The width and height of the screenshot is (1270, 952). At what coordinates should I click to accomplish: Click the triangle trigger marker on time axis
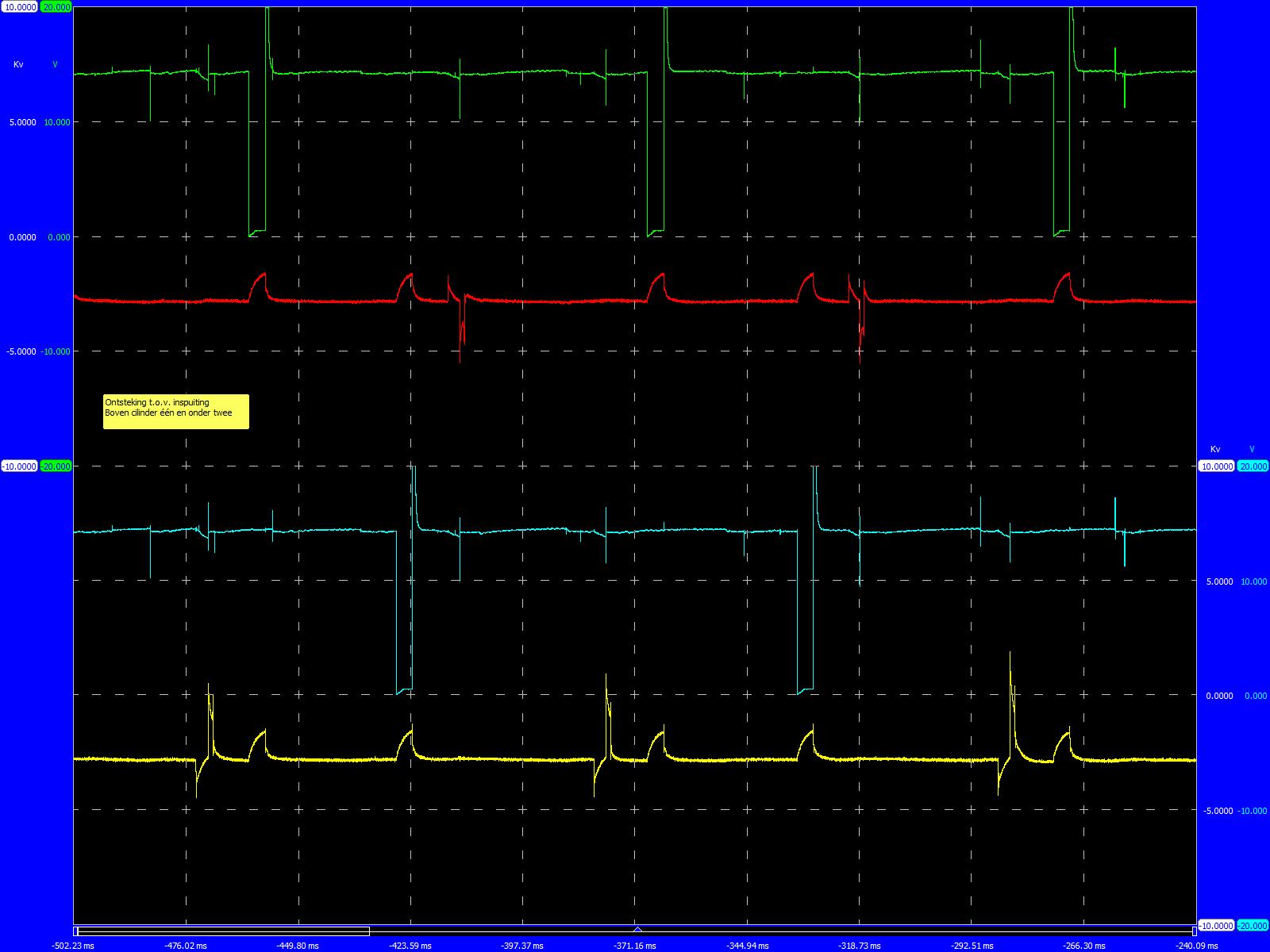[637, 929]
